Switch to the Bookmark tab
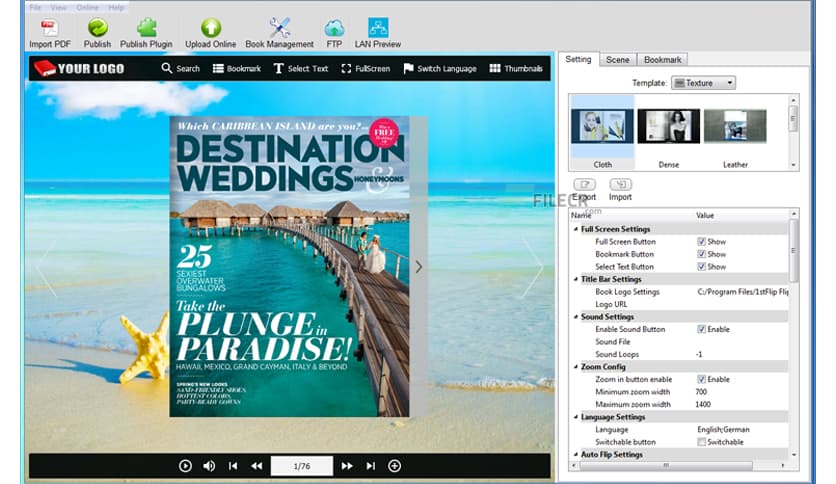The image size is (836, 484). [x=662, y=60]
